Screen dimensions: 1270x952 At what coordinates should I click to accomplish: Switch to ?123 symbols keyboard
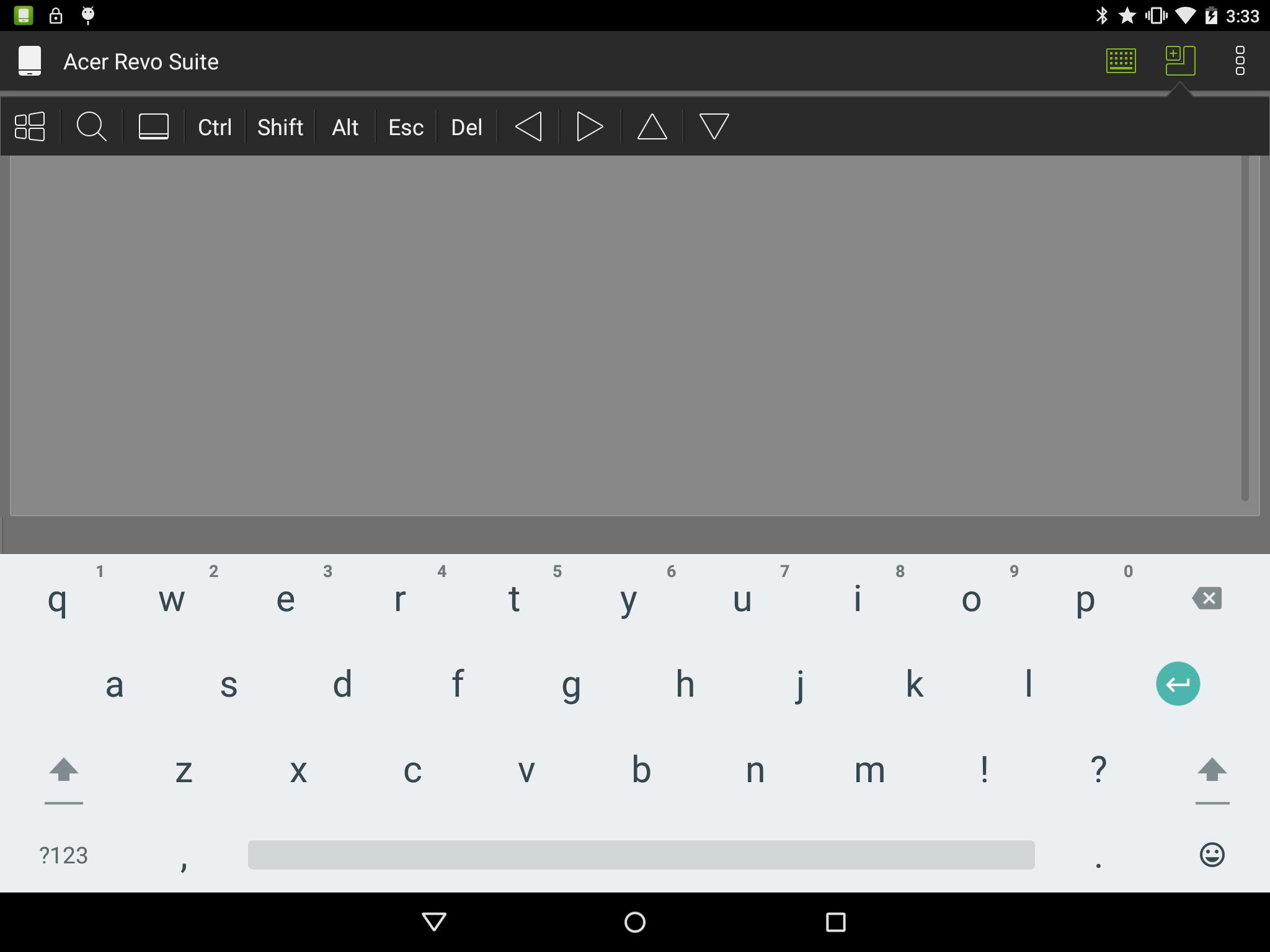63,855
